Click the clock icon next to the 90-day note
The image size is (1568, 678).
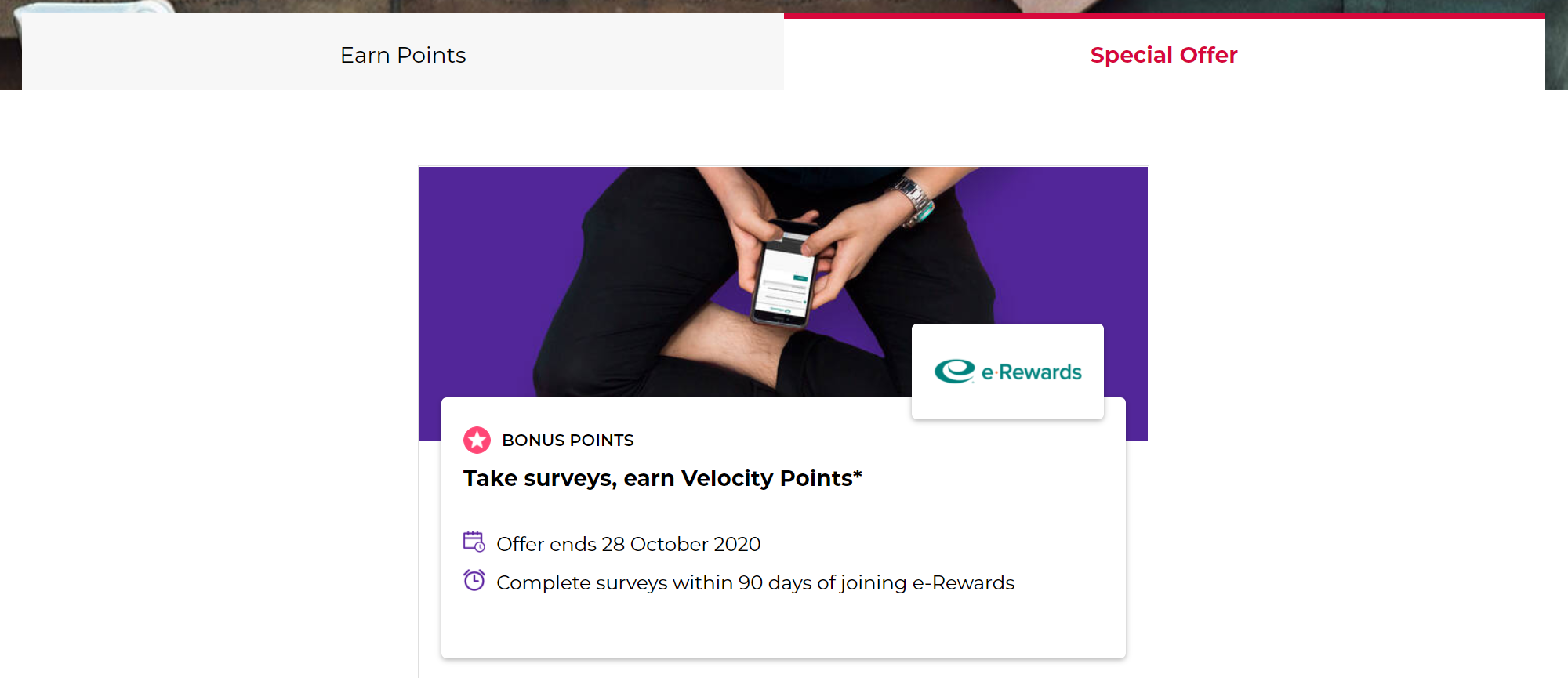point(474,580)
